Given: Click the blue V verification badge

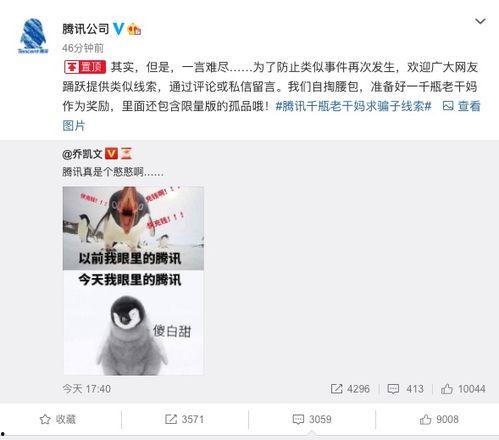Looking at the screenshot, I should click(118, 29).
